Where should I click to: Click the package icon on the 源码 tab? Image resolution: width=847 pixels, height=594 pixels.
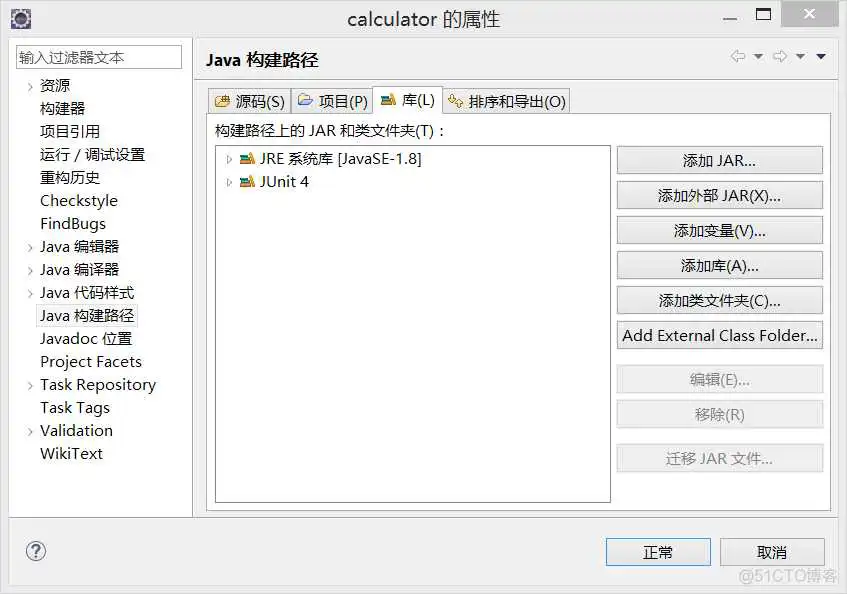coord(224,100)
